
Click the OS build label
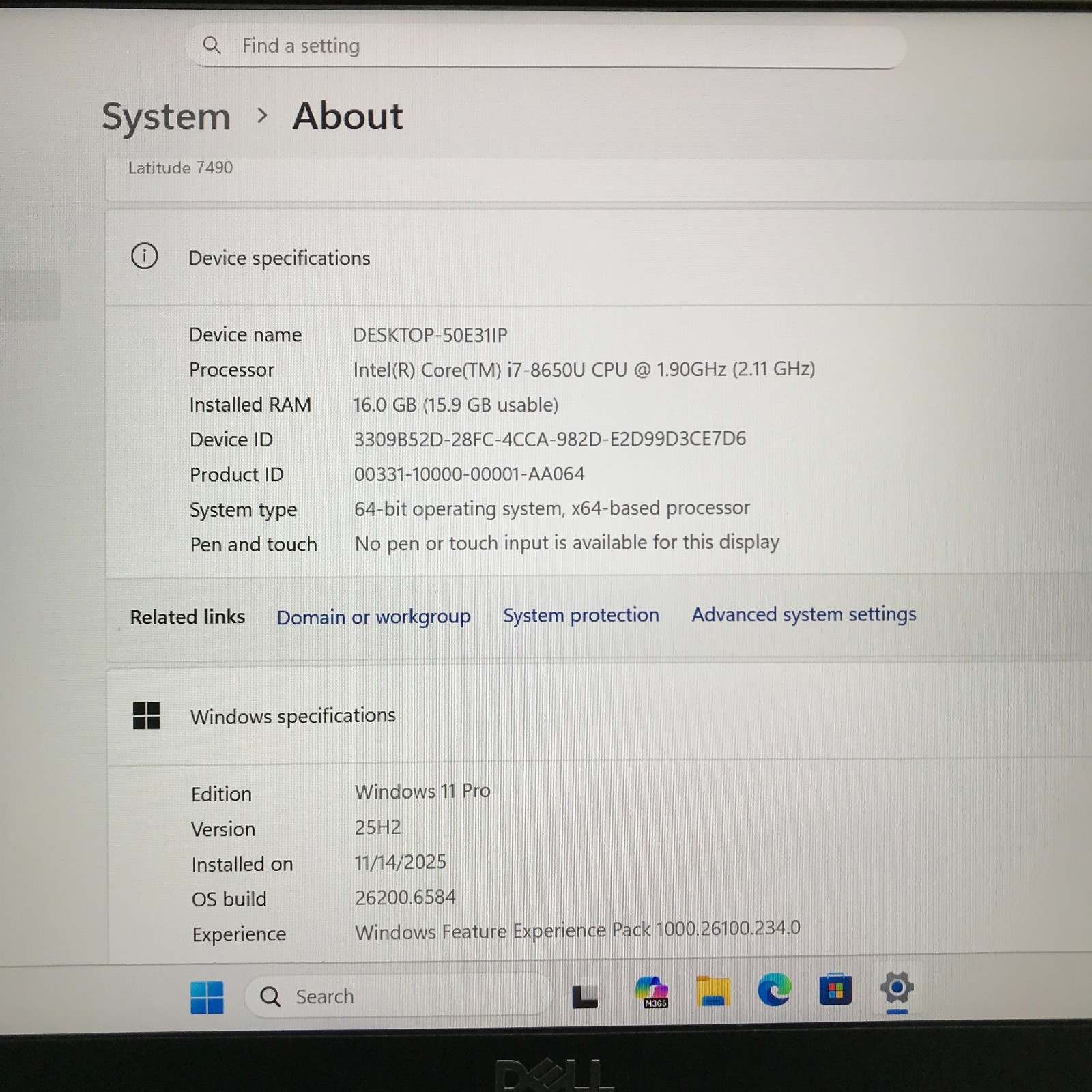229,900
